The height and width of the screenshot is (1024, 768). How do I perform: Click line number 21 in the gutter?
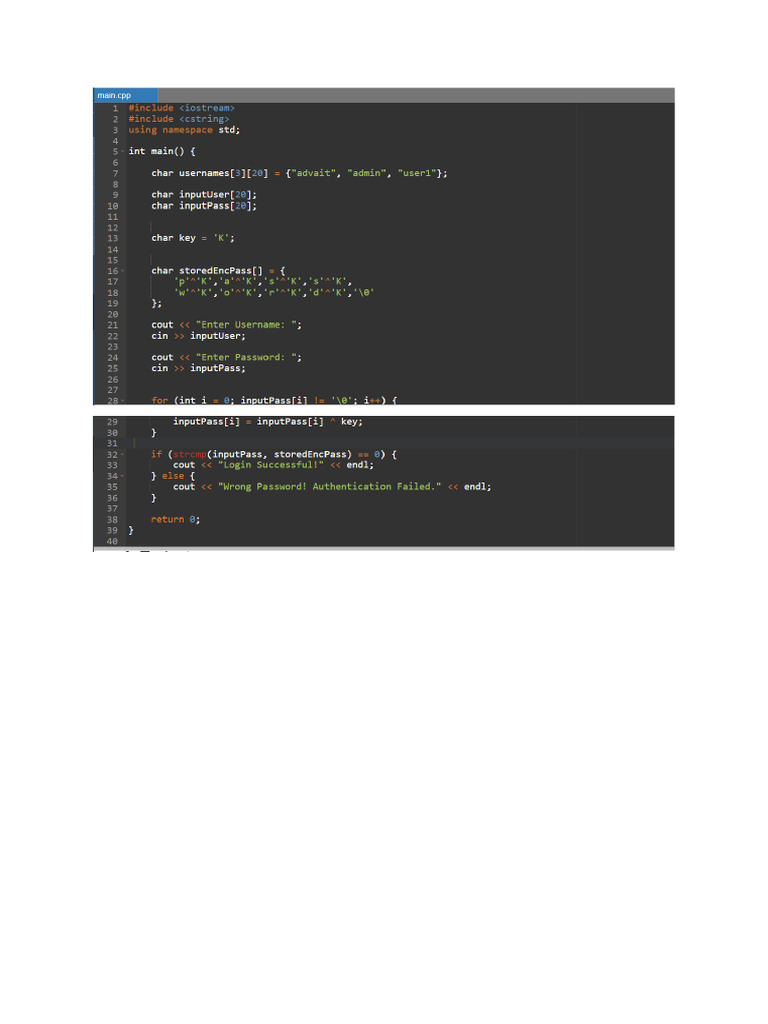[x=112, y=325]
